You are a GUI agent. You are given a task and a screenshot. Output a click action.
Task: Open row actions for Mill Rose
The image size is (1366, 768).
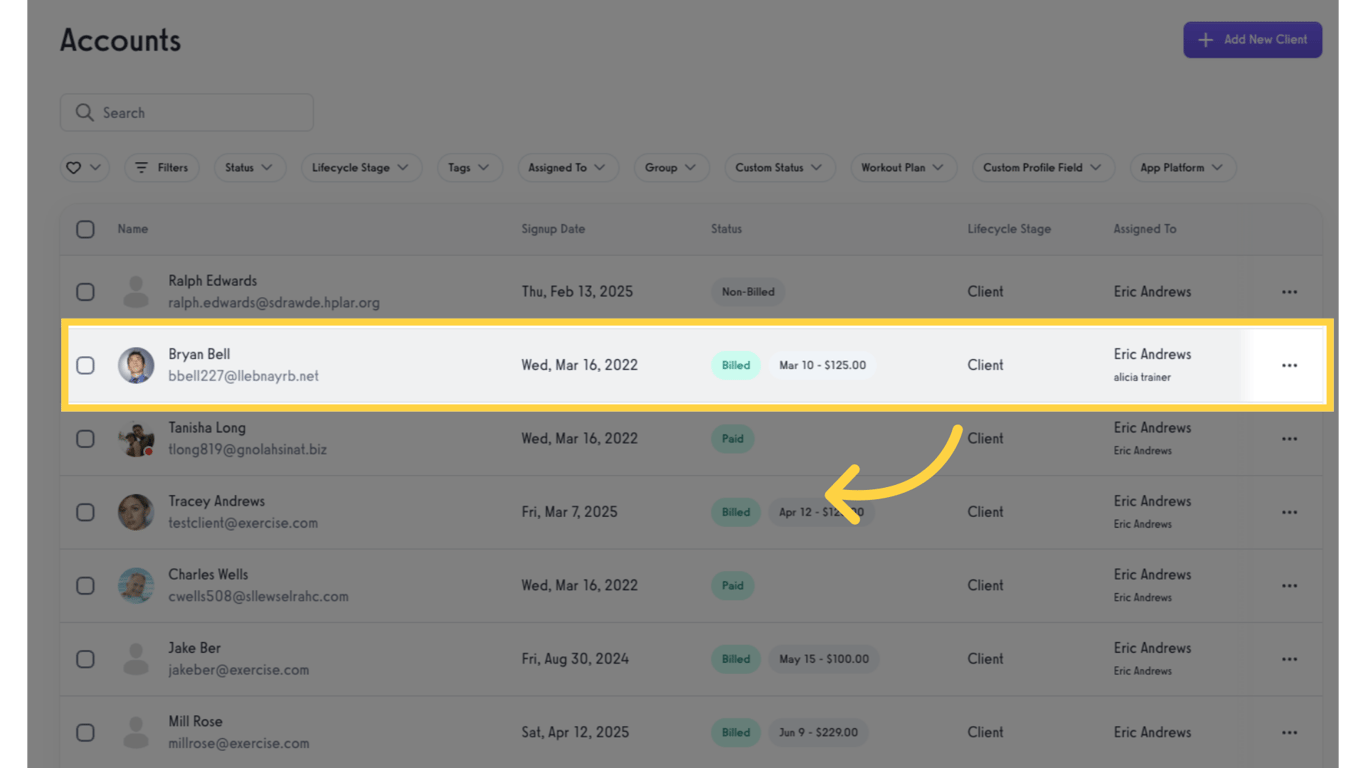coord(1289,732)
